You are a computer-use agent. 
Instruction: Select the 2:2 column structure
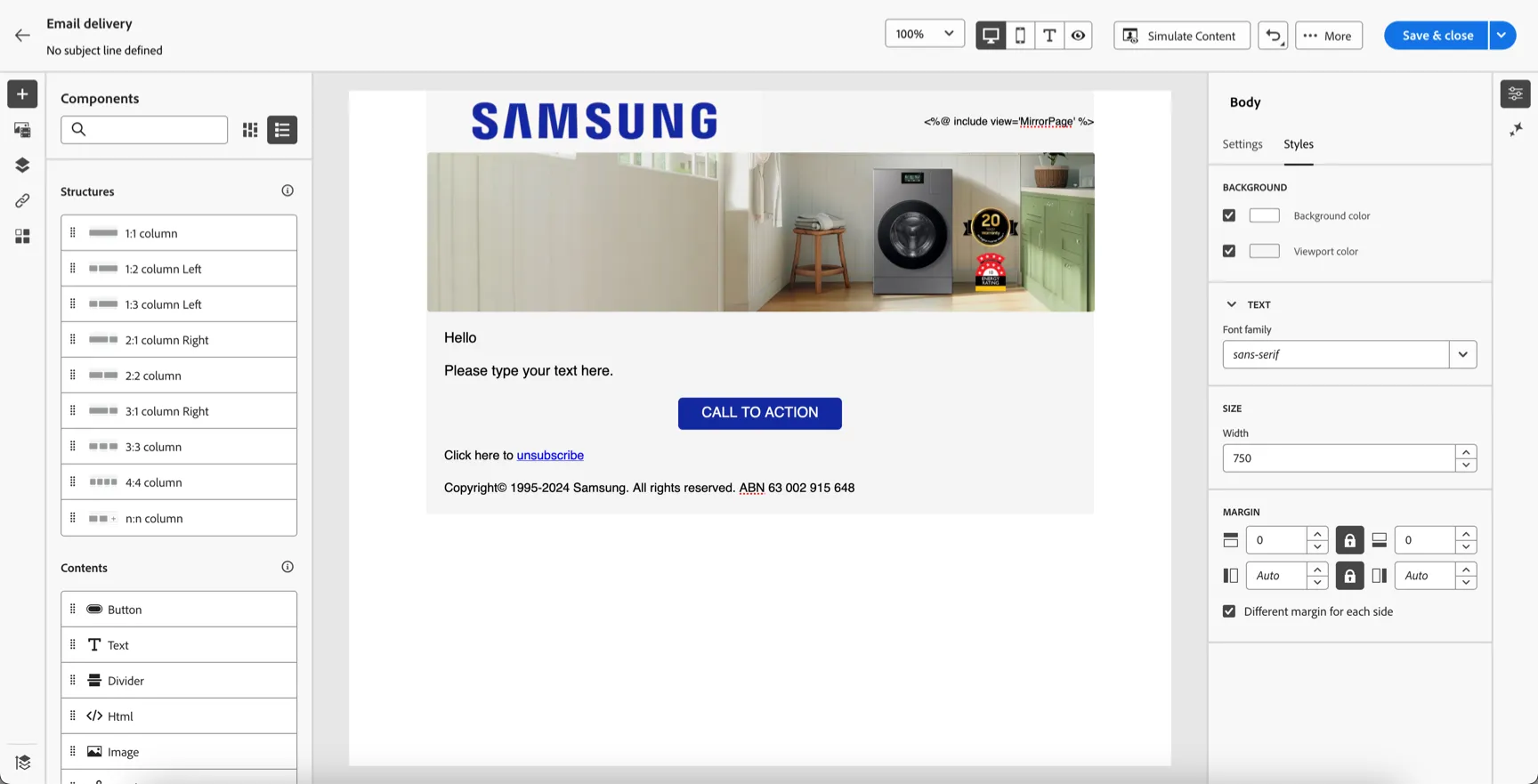179,376
